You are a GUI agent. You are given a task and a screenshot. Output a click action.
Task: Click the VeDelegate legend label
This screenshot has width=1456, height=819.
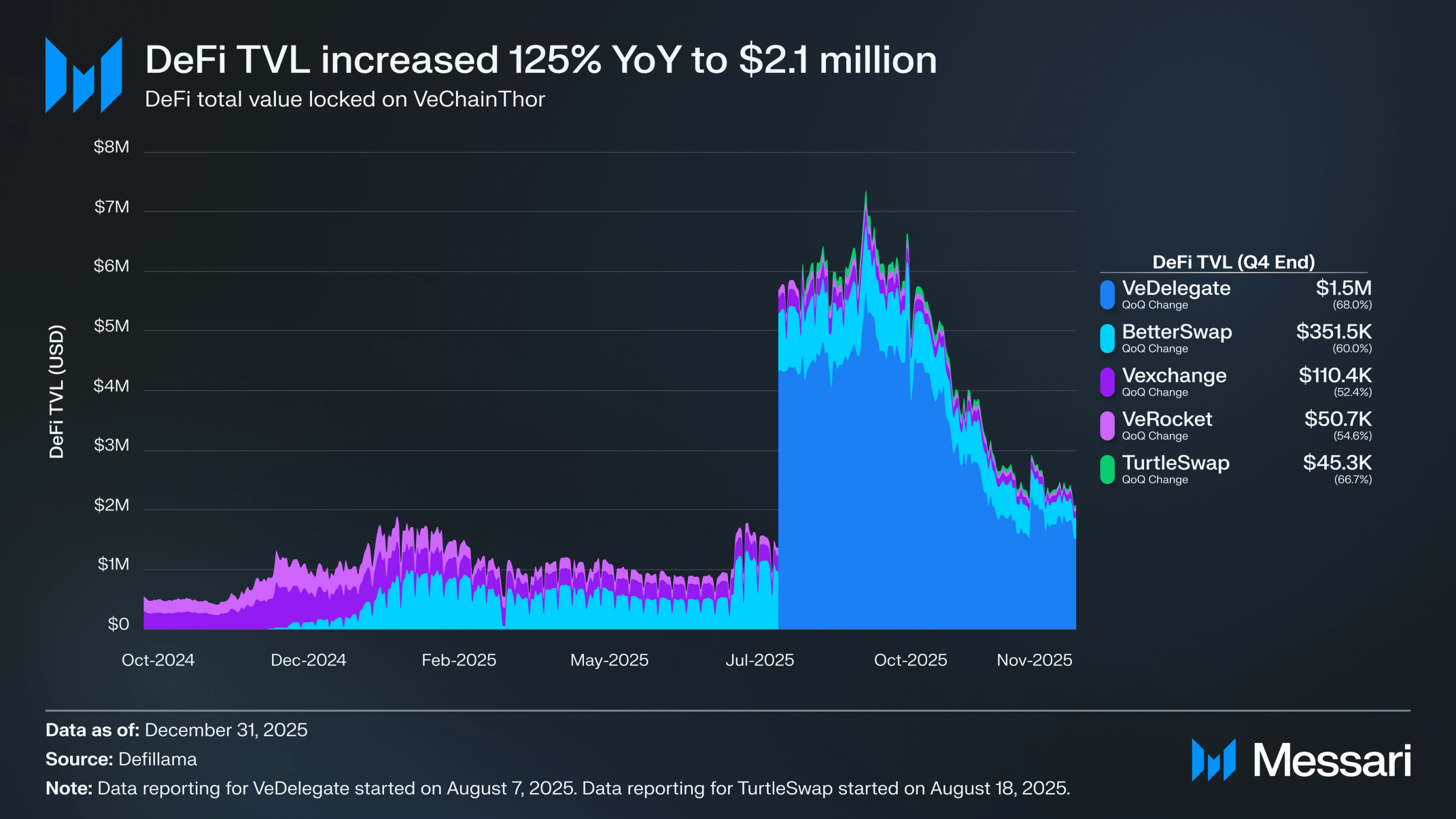click(x=1176, y=288)
